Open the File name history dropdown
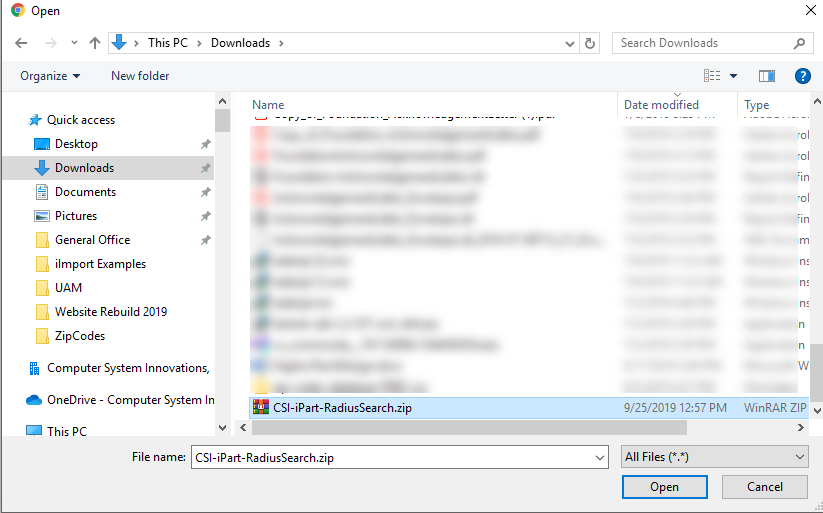This screenshot has height=513, width=823. (599, 457)
